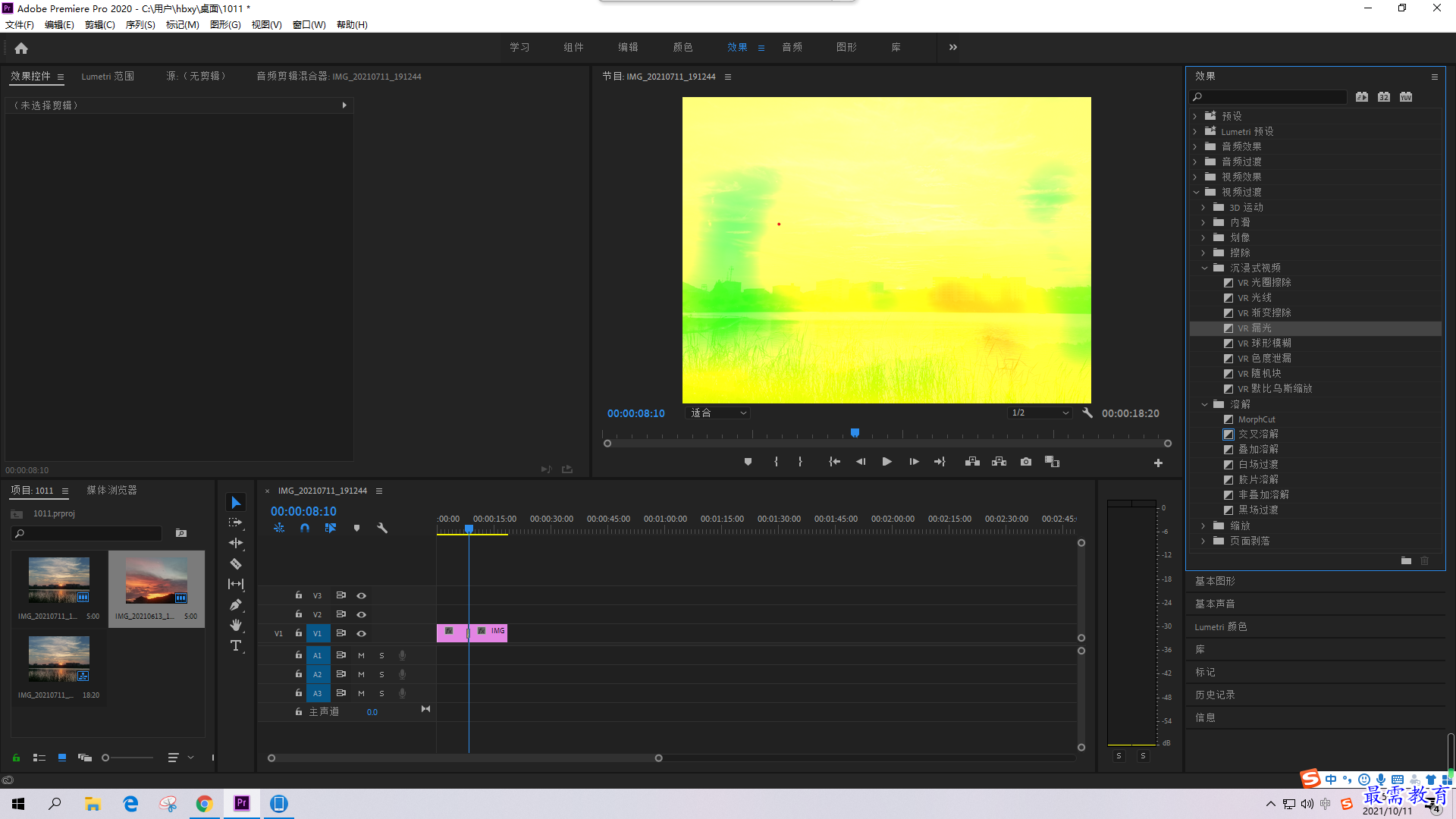Click Mark Out button
Viewport: 1456px width, 819px height.
(800, 462)
